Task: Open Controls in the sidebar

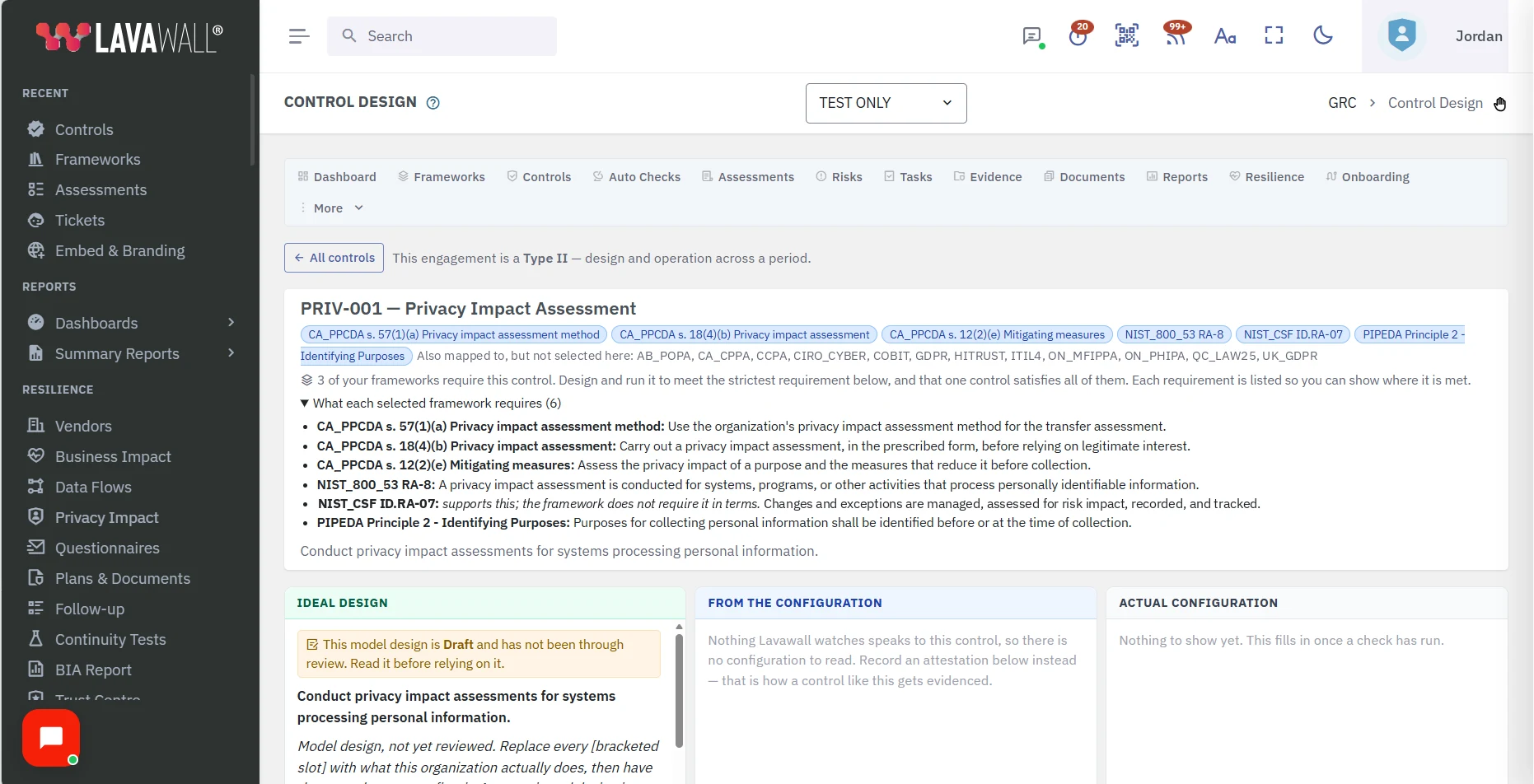Action: click(x=83, y=129)
